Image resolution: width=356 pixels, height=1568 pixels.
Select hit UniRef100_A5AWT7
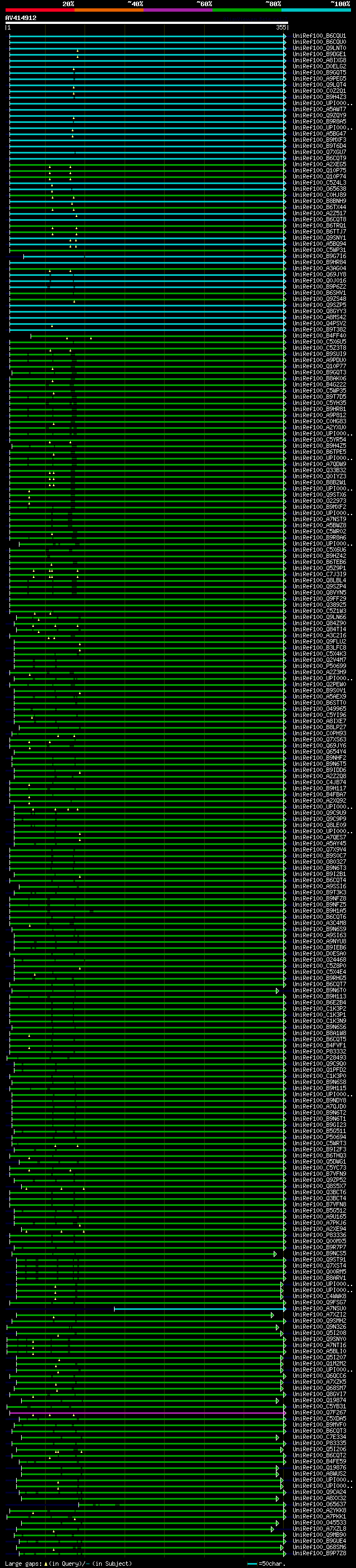(319, 109)
